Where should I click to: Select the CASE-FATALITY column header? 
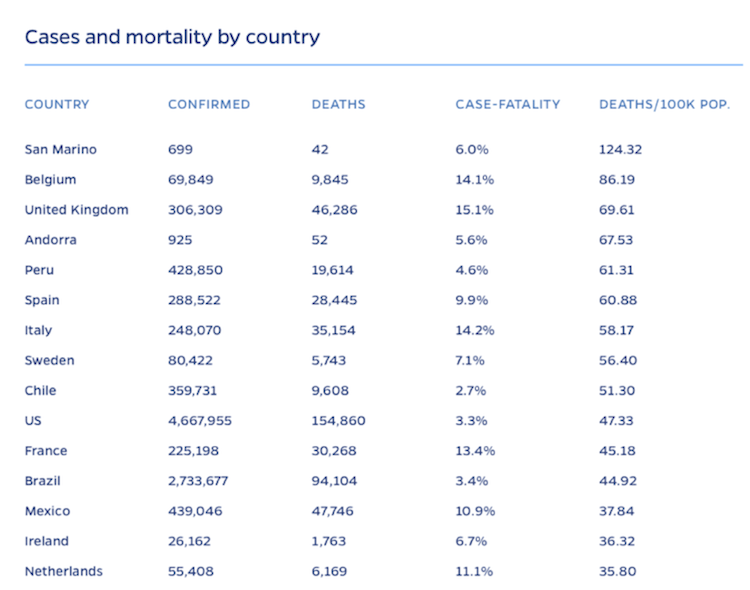(507, 104)
